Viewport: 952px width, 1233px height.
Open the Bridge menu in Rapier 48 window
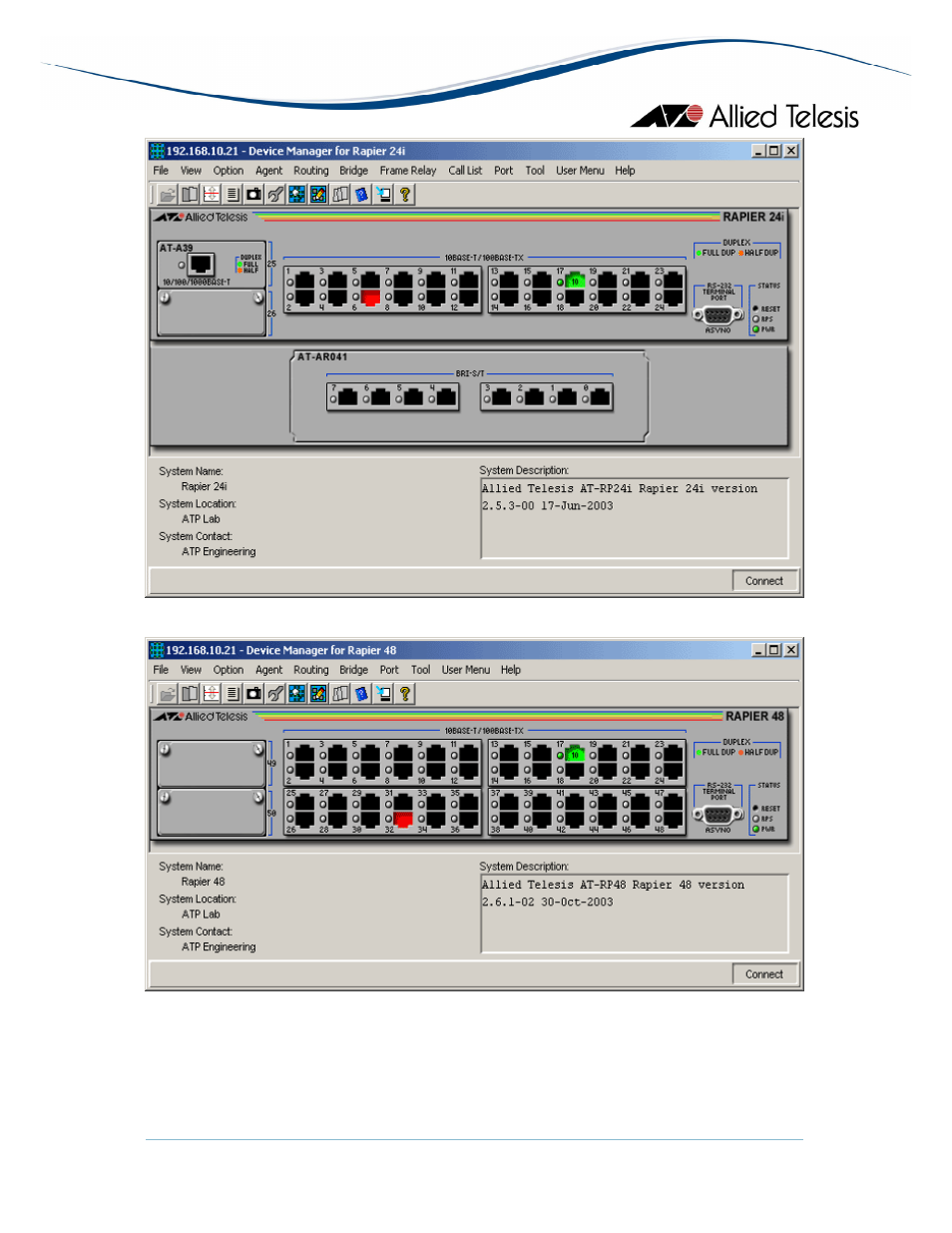click(354, 670)
